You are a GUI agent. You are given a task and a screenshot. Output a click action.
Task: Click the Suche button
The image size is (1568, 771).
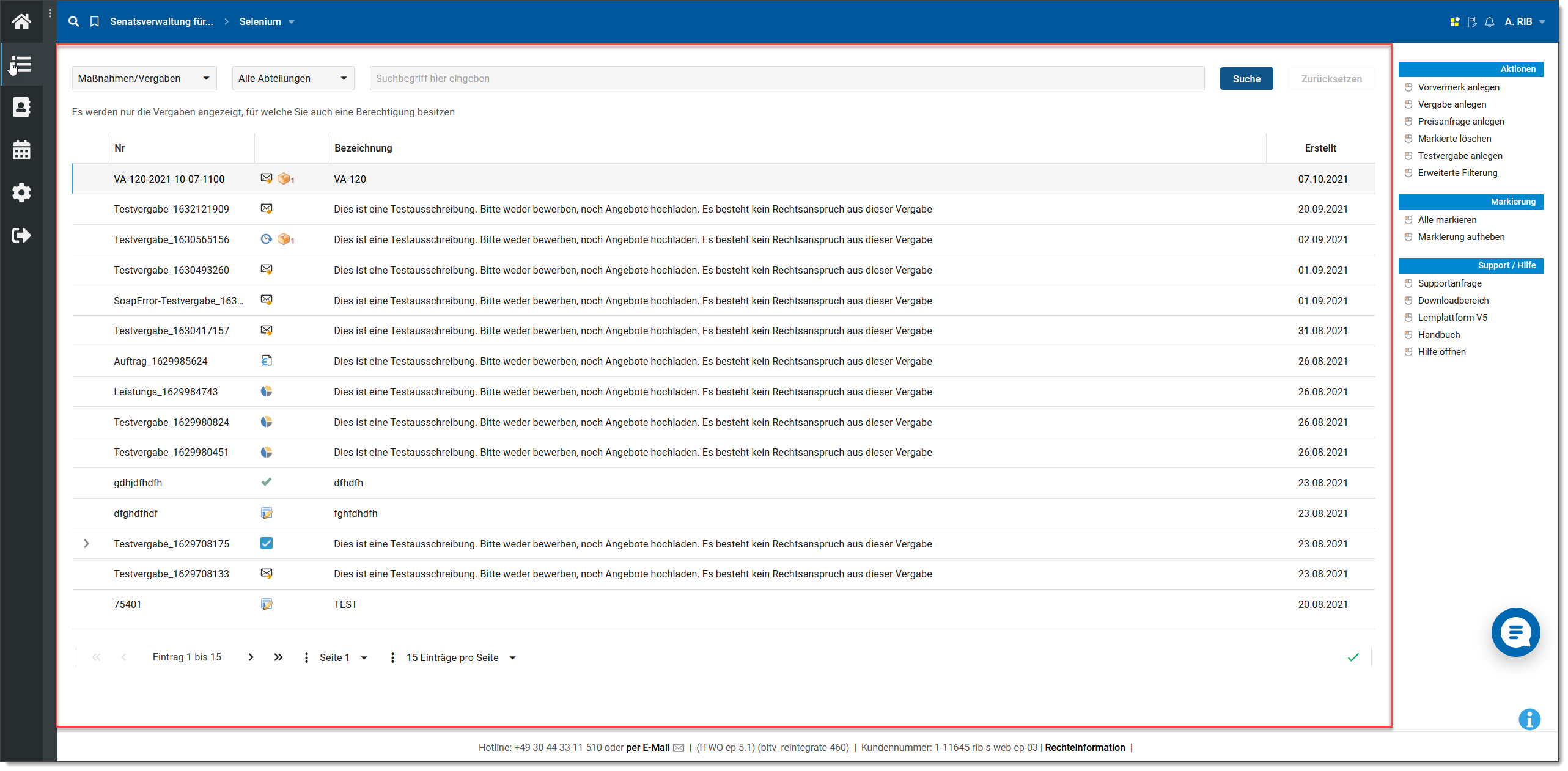pos(1246,78)
